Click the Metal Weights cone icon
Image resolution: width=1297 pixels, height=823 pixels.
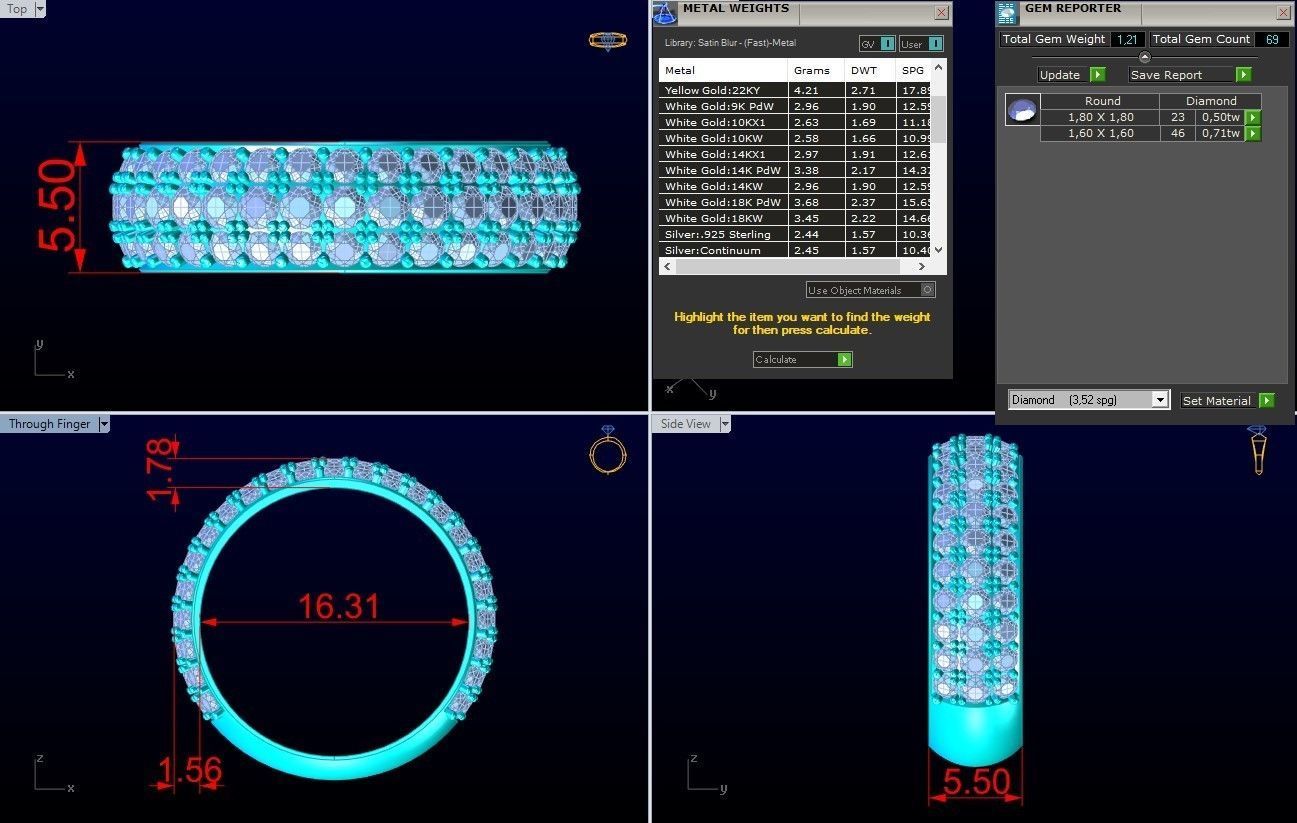point(665,13)
